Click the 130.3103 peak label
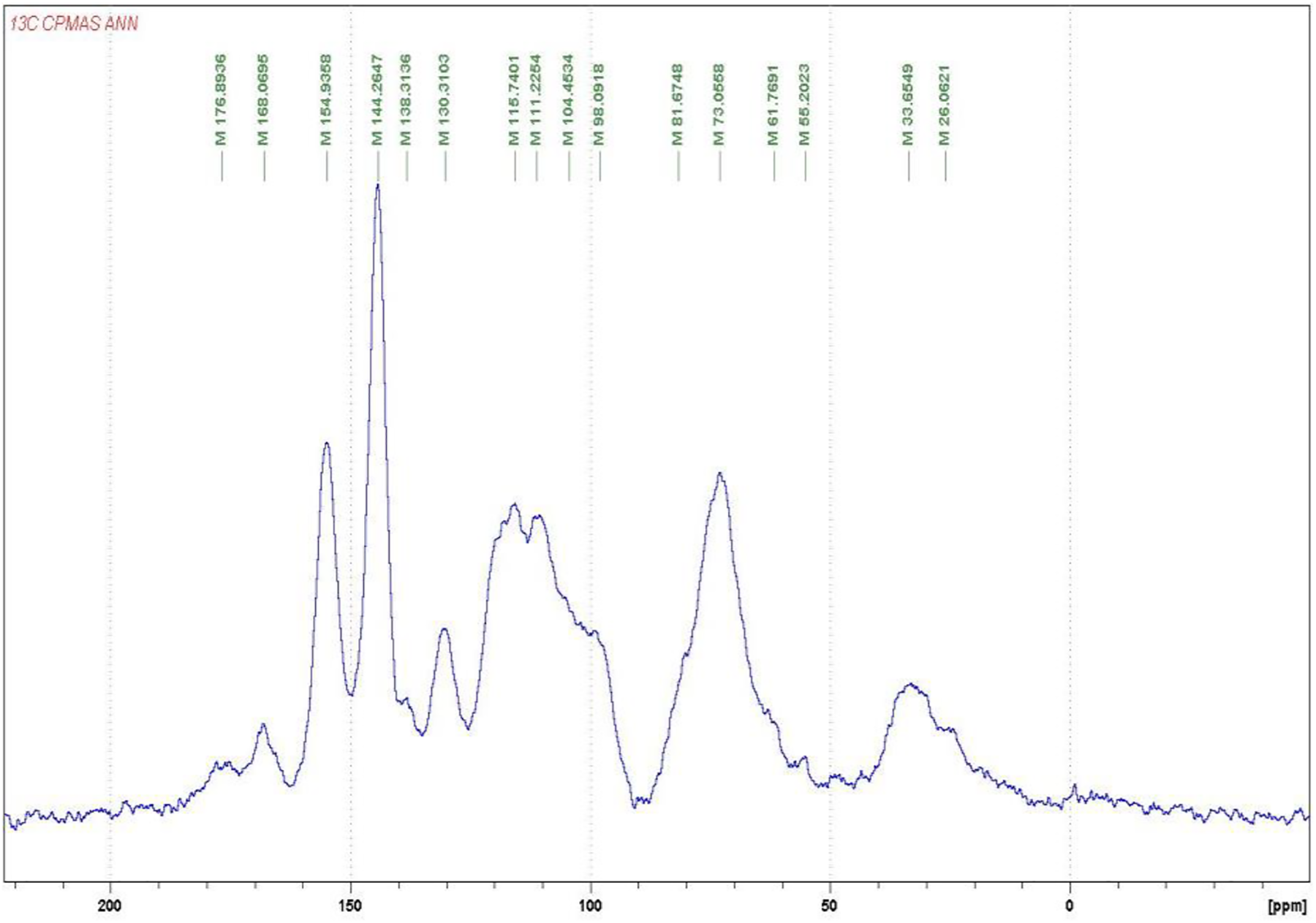This screenshot has height=923, width=1316. (x=444, y=100)
